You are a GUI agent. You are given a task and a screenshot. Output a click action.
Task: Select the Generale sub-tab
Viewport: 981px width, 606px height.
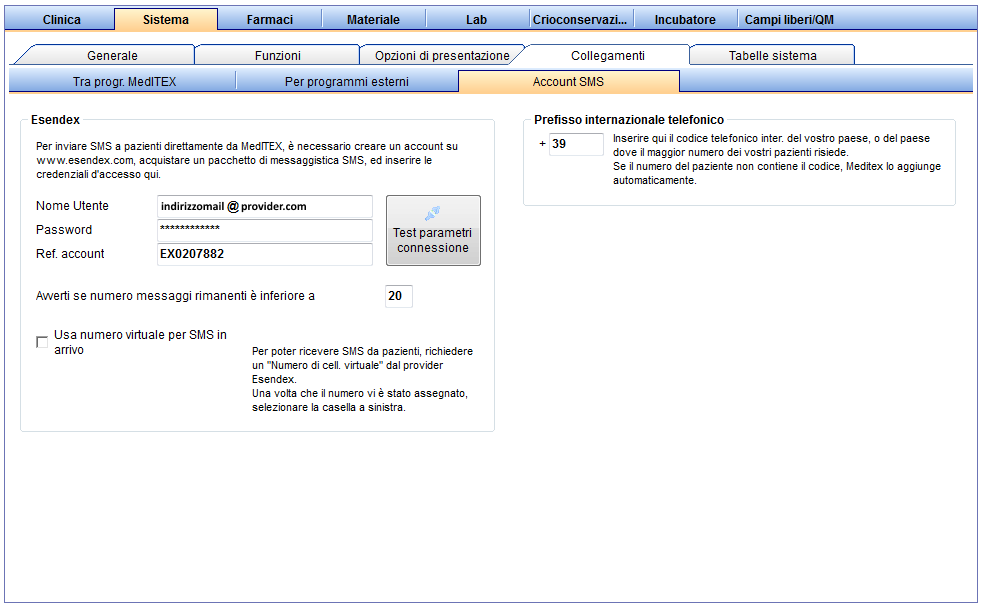click(x=112, y=55)
